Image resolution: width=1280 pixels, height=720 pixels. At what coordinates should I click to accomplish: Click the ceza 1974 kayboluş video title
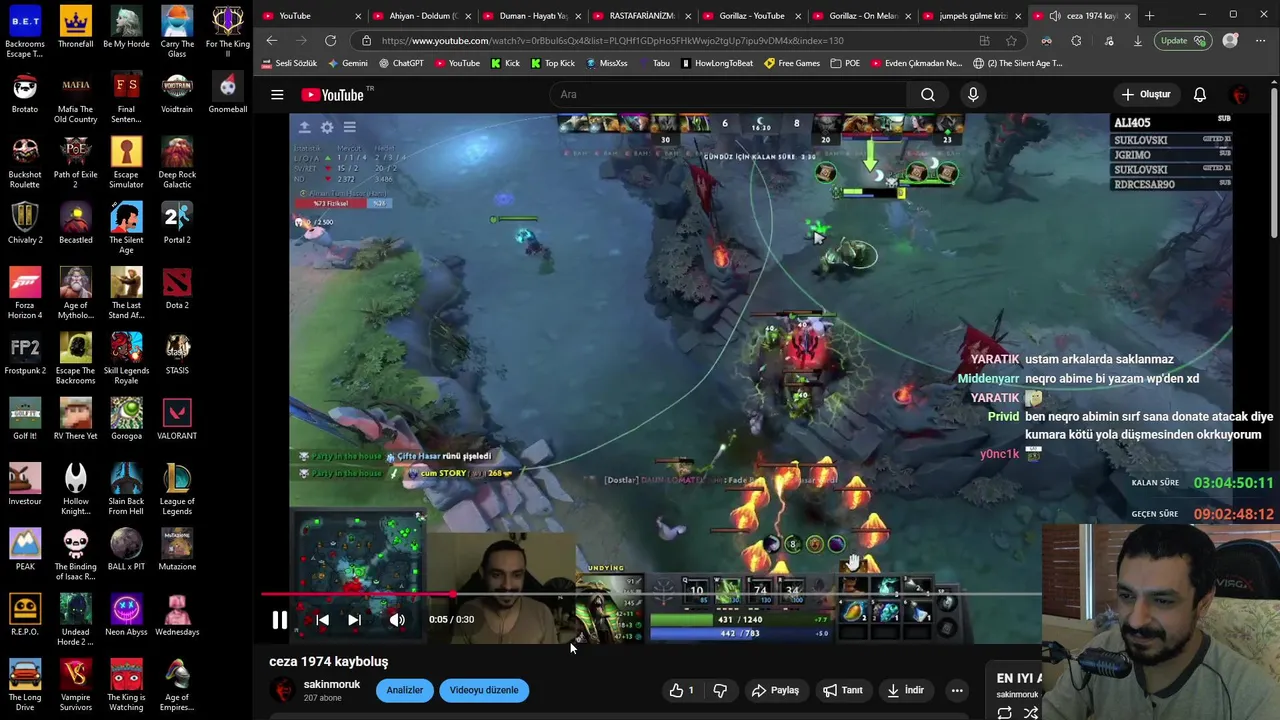(x=328, y=661)
